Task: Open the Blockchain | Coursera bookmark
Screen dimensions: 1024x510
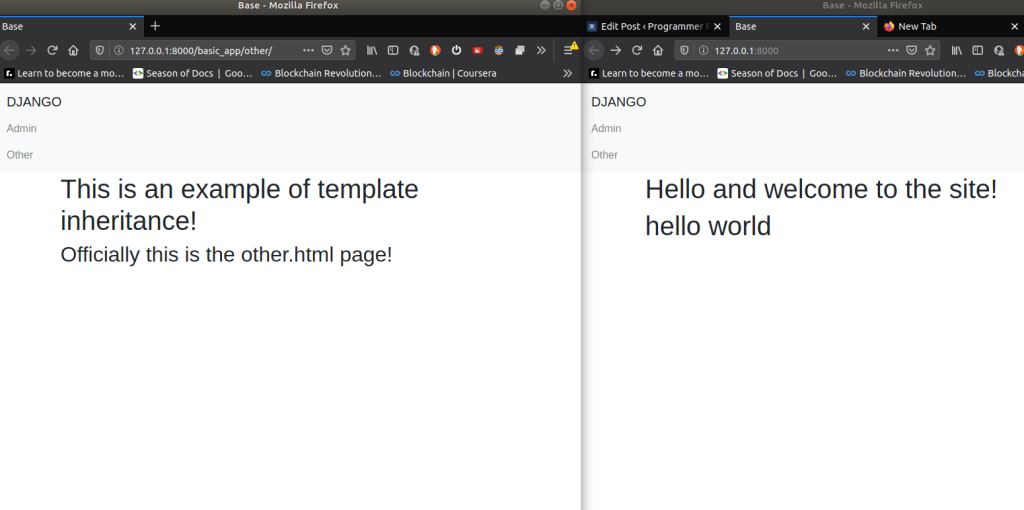Action: pos(442,73)
